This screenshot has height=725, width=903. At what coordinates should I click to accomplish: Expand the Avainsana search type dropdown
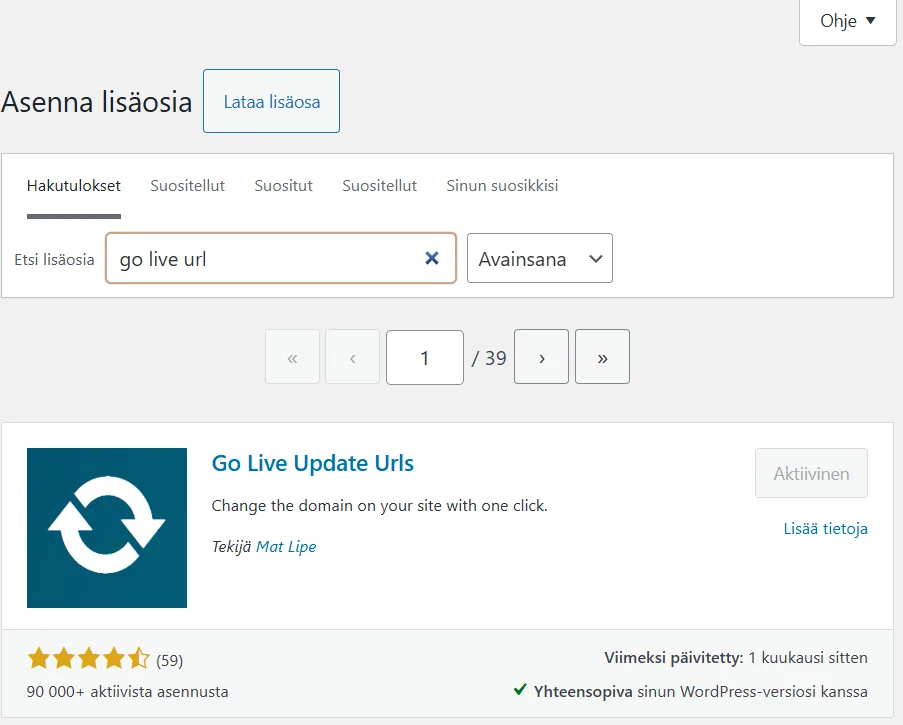click(x=539, y=259)
